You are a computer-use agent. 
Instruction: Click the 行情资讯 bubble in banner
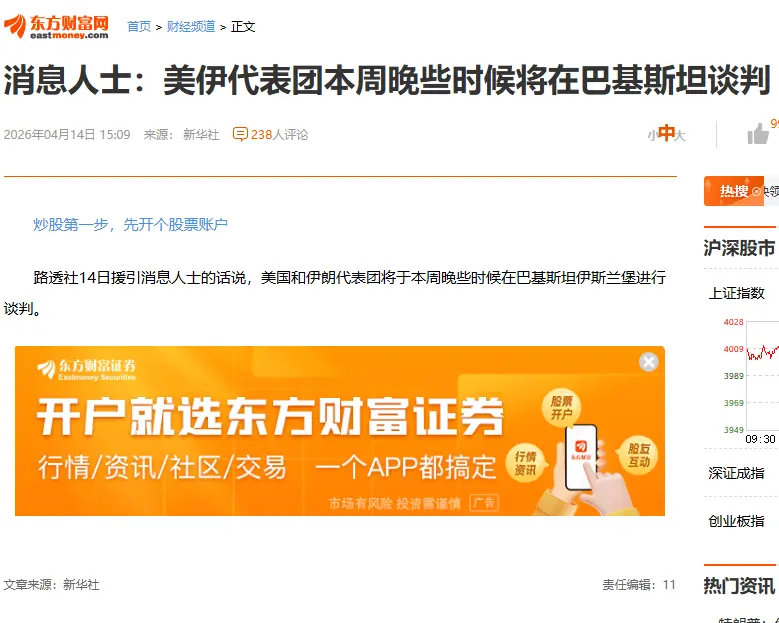click(525, 463)
